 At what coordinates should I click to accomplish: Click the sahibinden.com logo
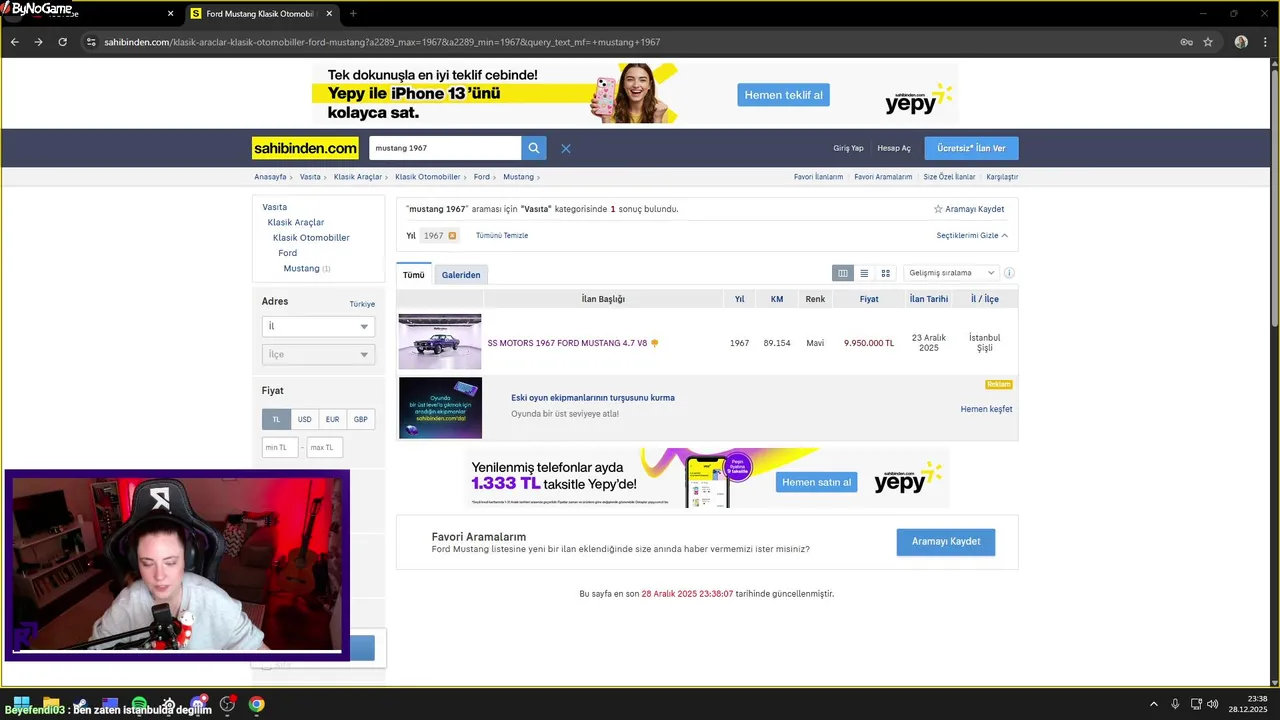[x=305, y=148]
